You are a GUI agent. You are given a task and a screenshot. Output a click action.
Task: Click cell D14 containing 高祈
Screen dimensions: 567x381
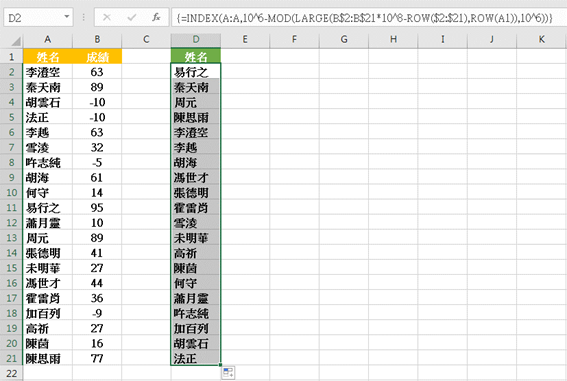(196, 253)
